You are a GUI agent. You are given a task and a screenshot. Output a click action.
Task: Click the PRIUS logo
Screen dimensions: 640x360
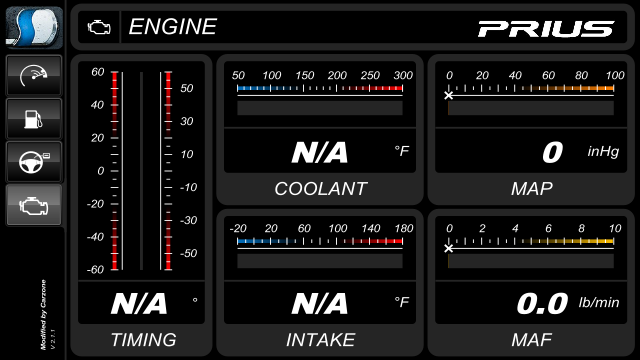[546, 29]
